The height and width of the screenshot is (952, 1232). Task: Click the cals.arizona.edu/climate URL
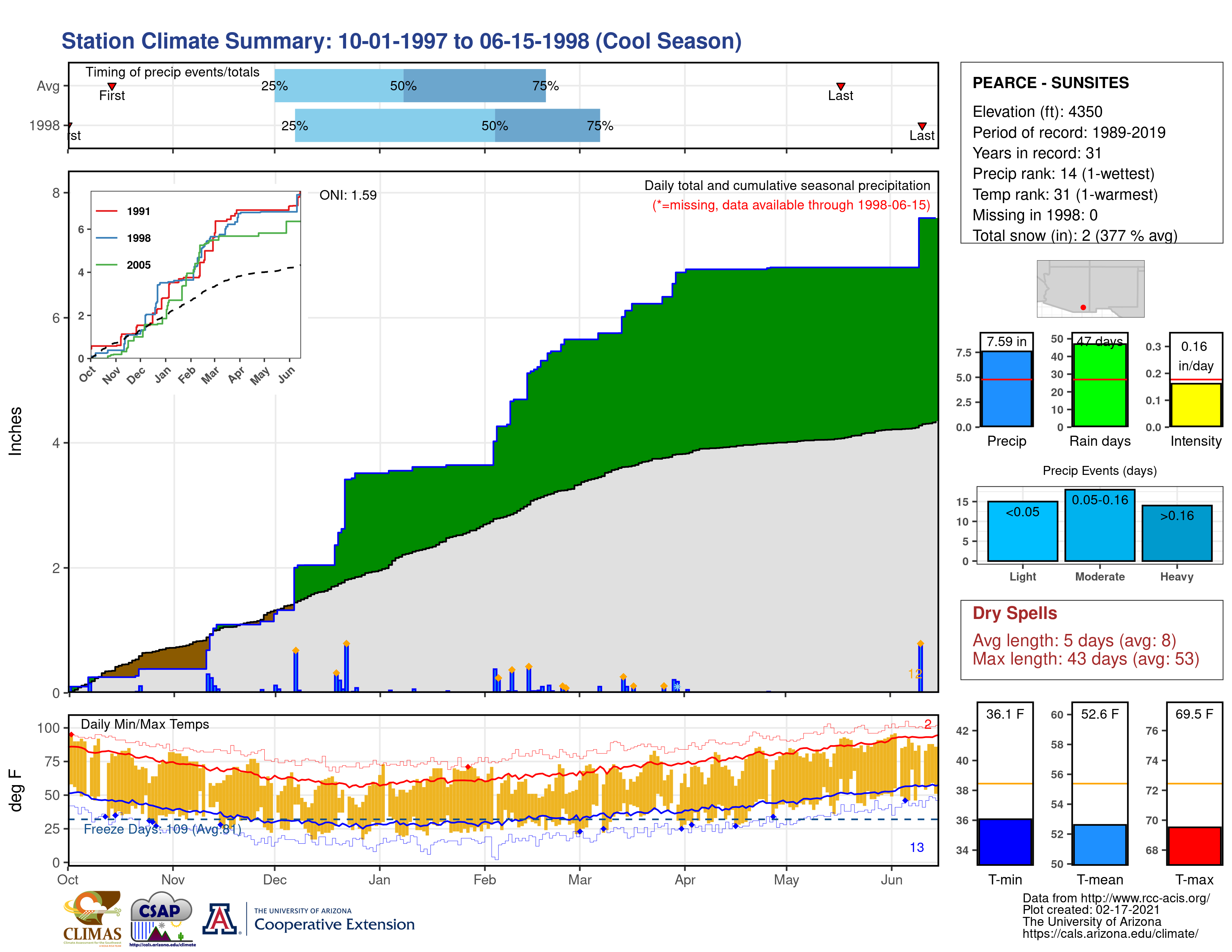pyautogui.click(x=1110, y=933)
